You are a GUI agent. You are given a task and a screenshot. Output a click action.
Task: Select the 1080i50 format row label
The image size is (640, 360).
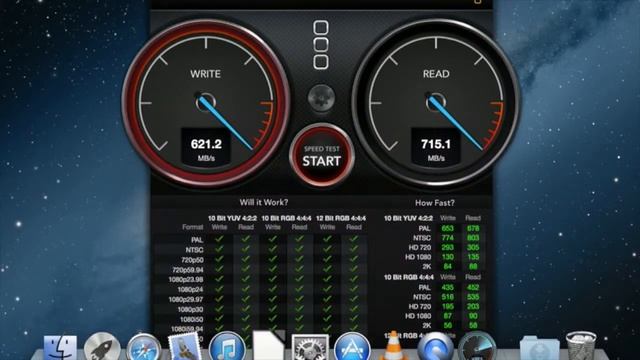(191, 319)
